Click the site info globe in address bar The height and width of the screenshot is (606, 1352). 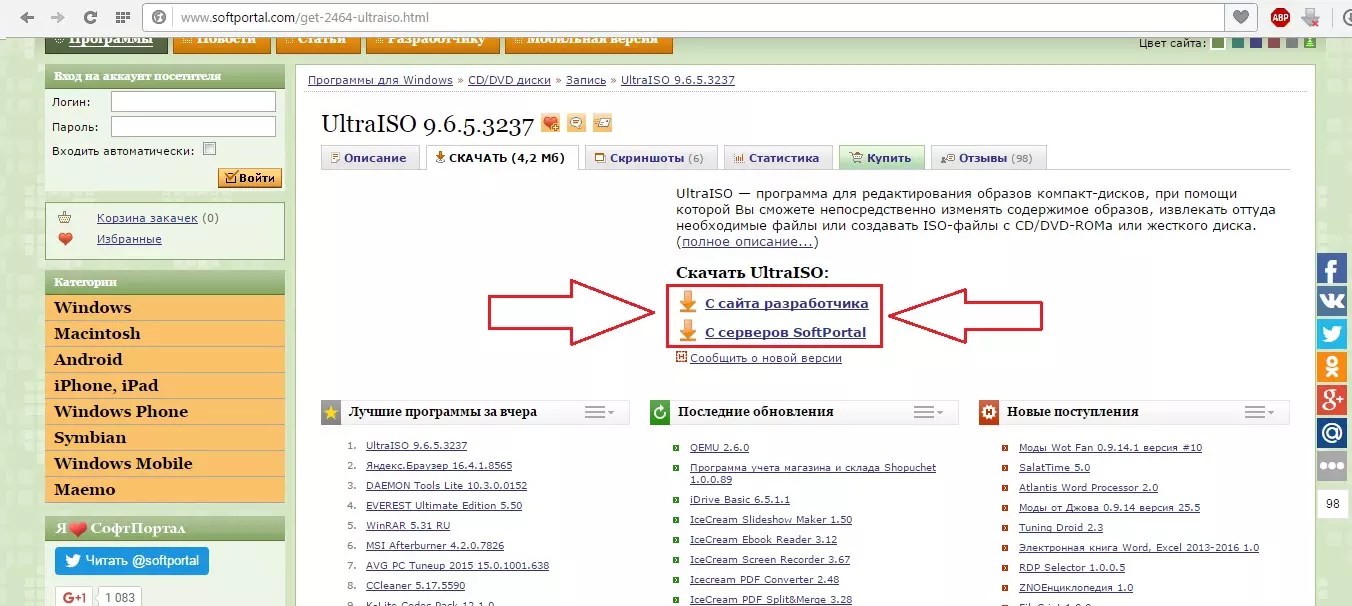[159, 17]
